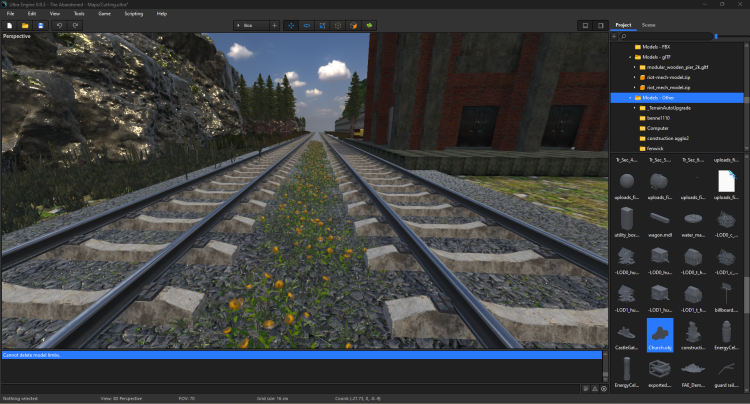Screen dimensions: 750x404
Task: Click the Open folder toolbar icon
Action: tap(25, 25)
